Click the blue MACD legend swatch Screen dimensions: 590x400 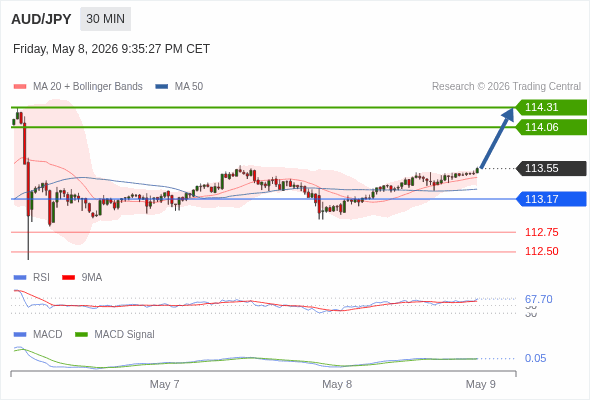[20, 335]
